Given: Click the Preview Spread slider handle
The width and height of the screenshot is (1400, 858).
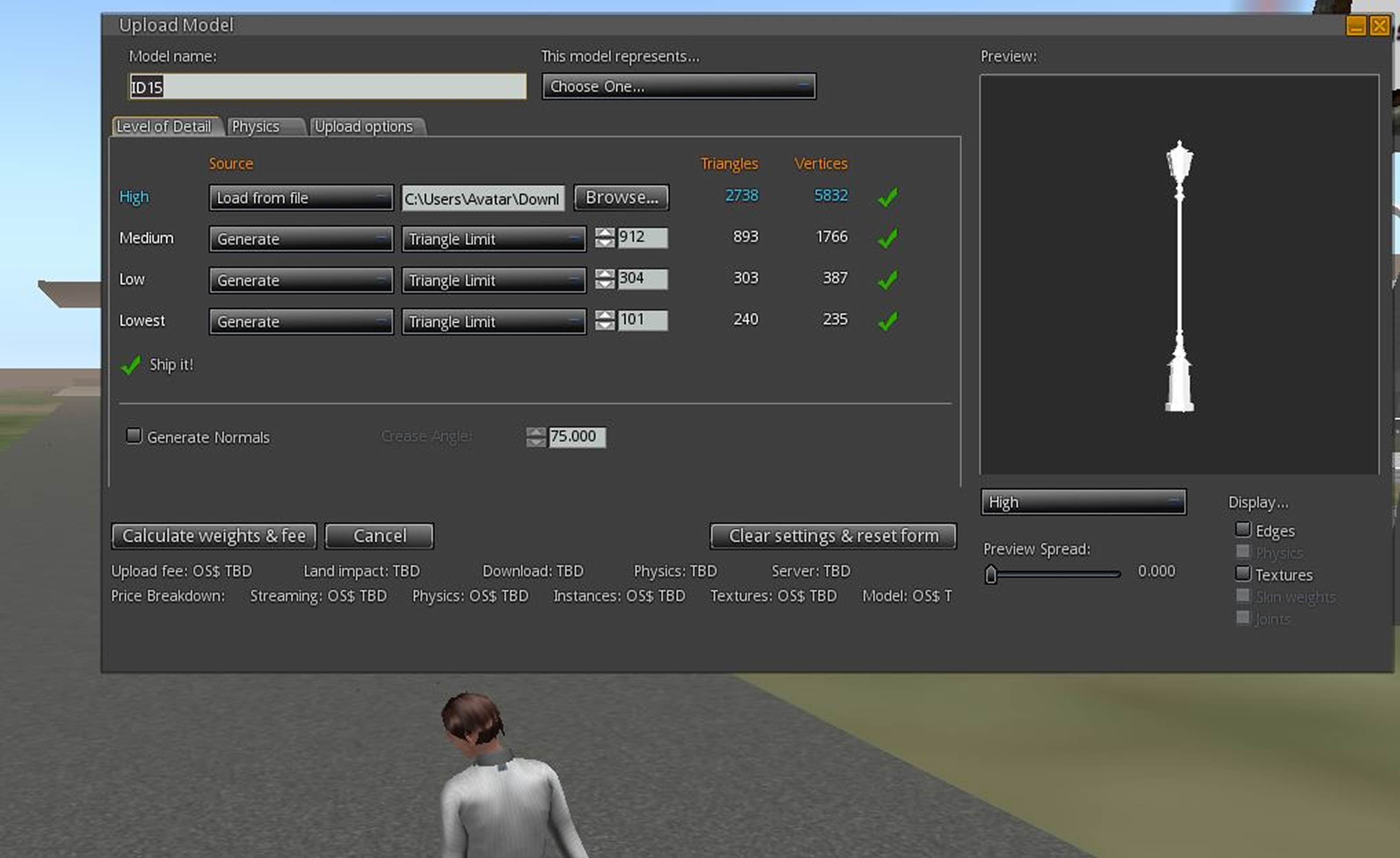Looking at the screenshot, I should pos(991,575).
